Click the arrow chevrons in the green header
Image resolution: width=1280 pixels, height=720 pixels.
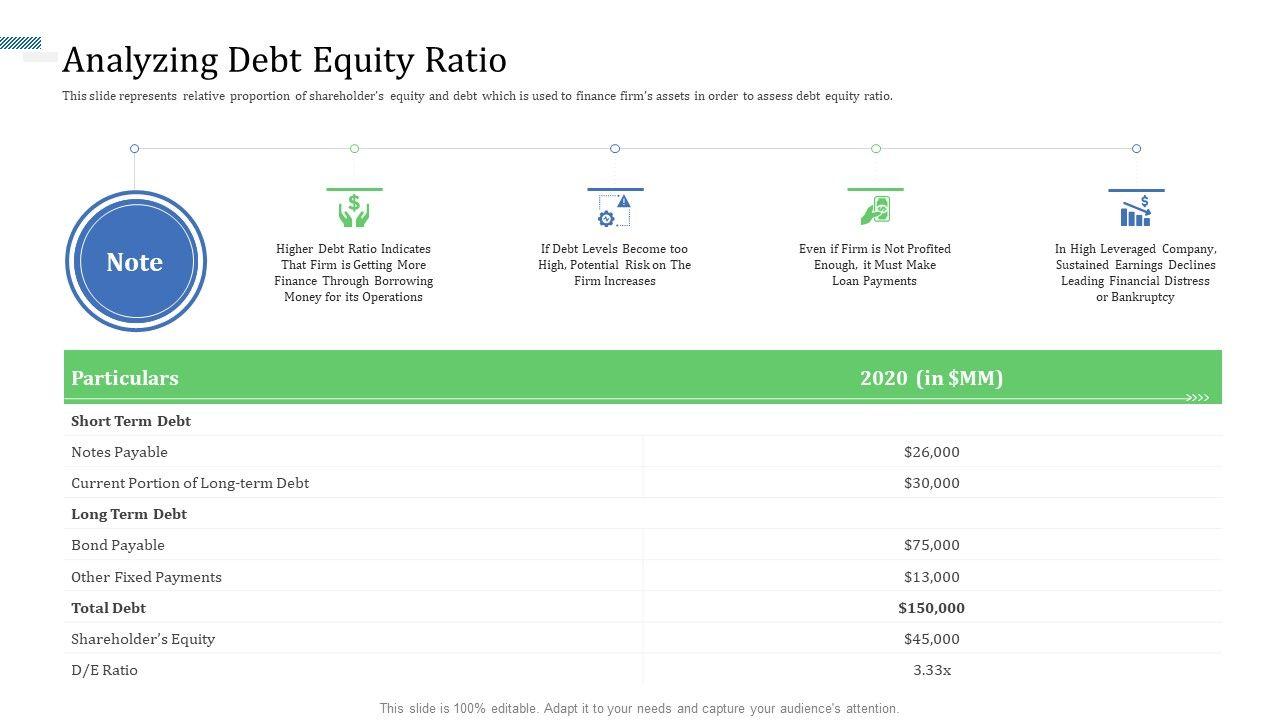click(1197, 398)
